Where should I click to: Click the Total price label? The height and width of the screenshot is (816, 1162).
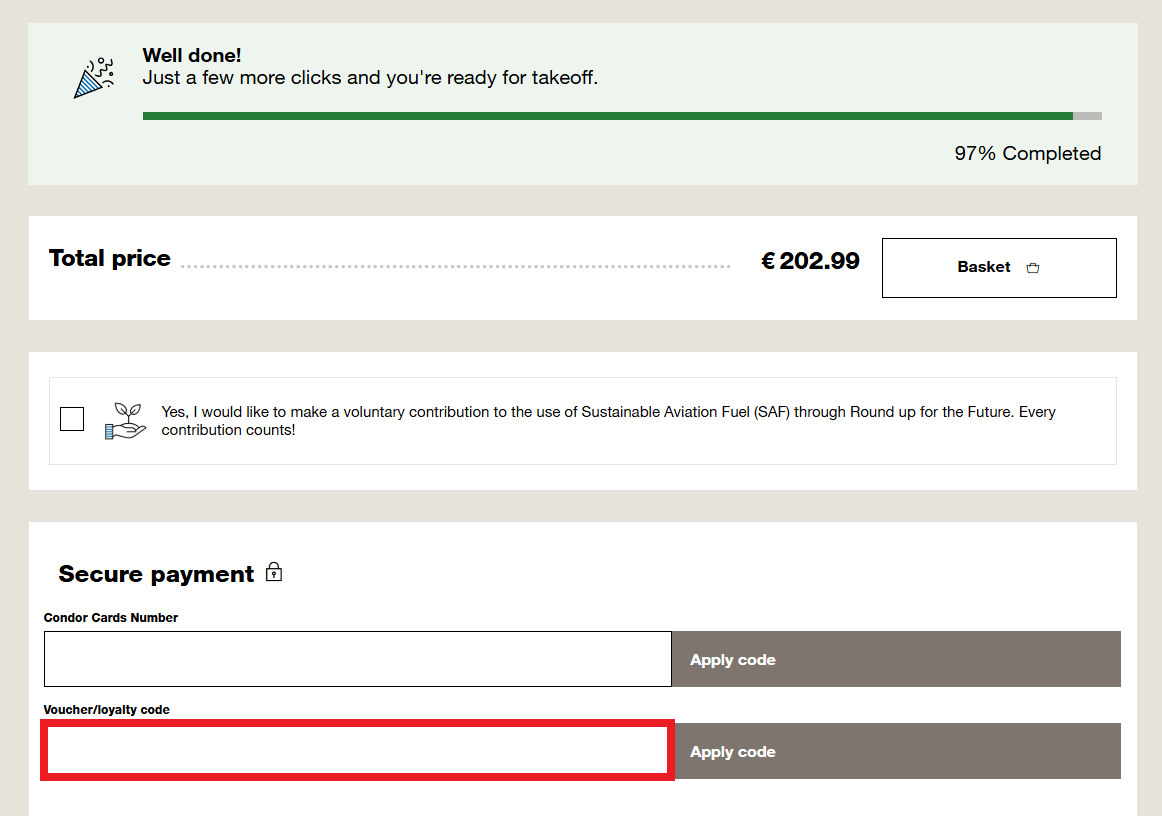pyautogui.click(x=109, y=258)
